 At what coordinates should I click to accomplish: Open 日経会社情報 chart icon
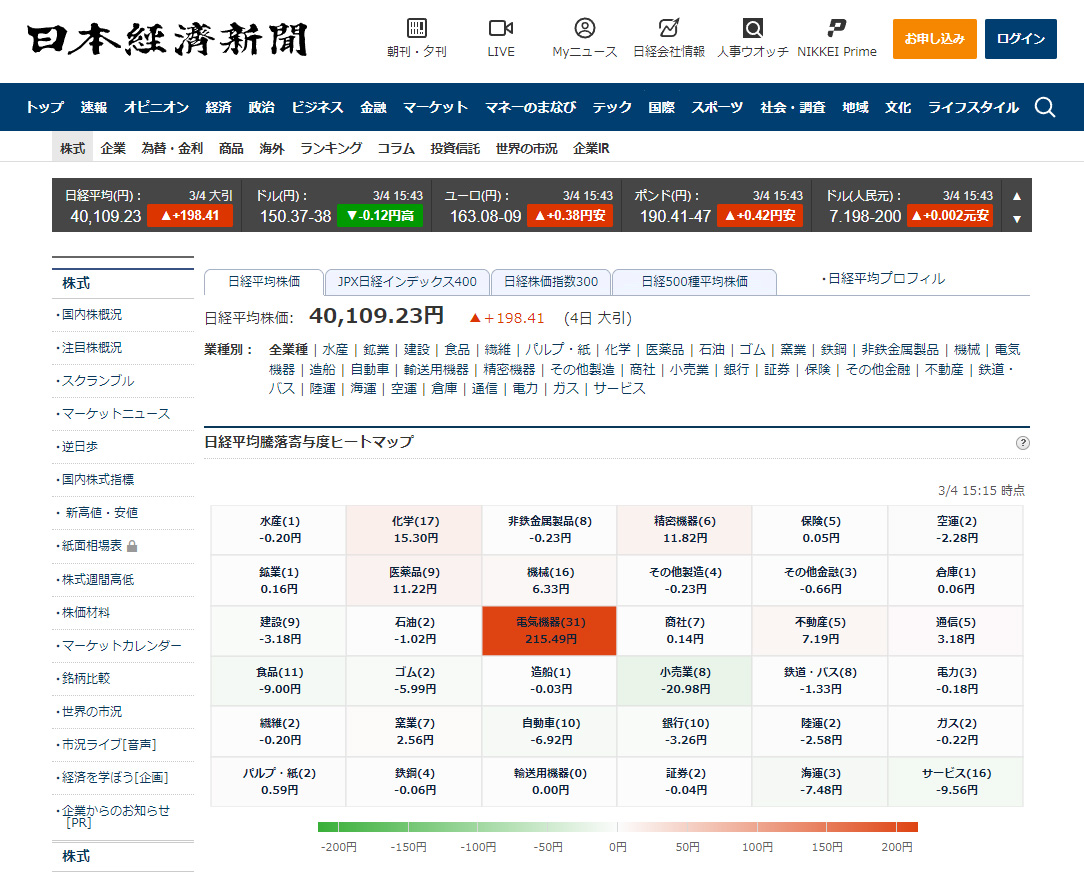(x=669, y=28)
